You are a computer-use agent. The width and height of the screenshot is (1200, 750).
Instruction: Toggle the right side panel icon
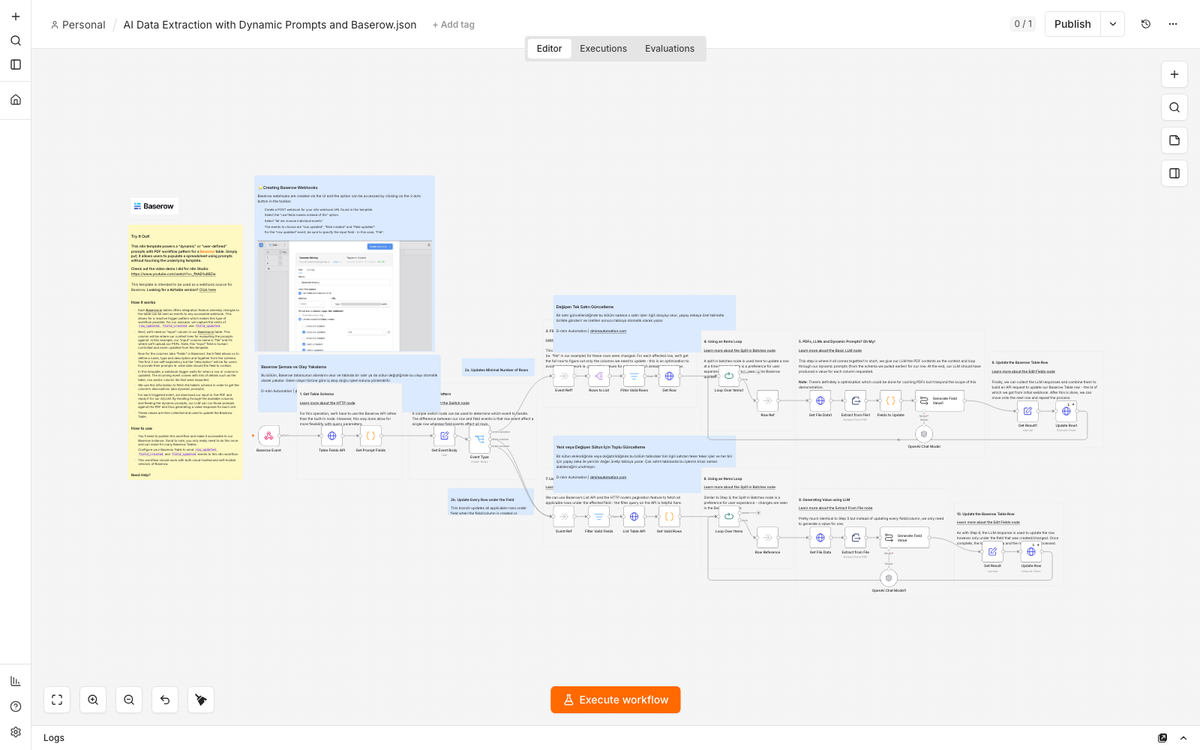1174,173
